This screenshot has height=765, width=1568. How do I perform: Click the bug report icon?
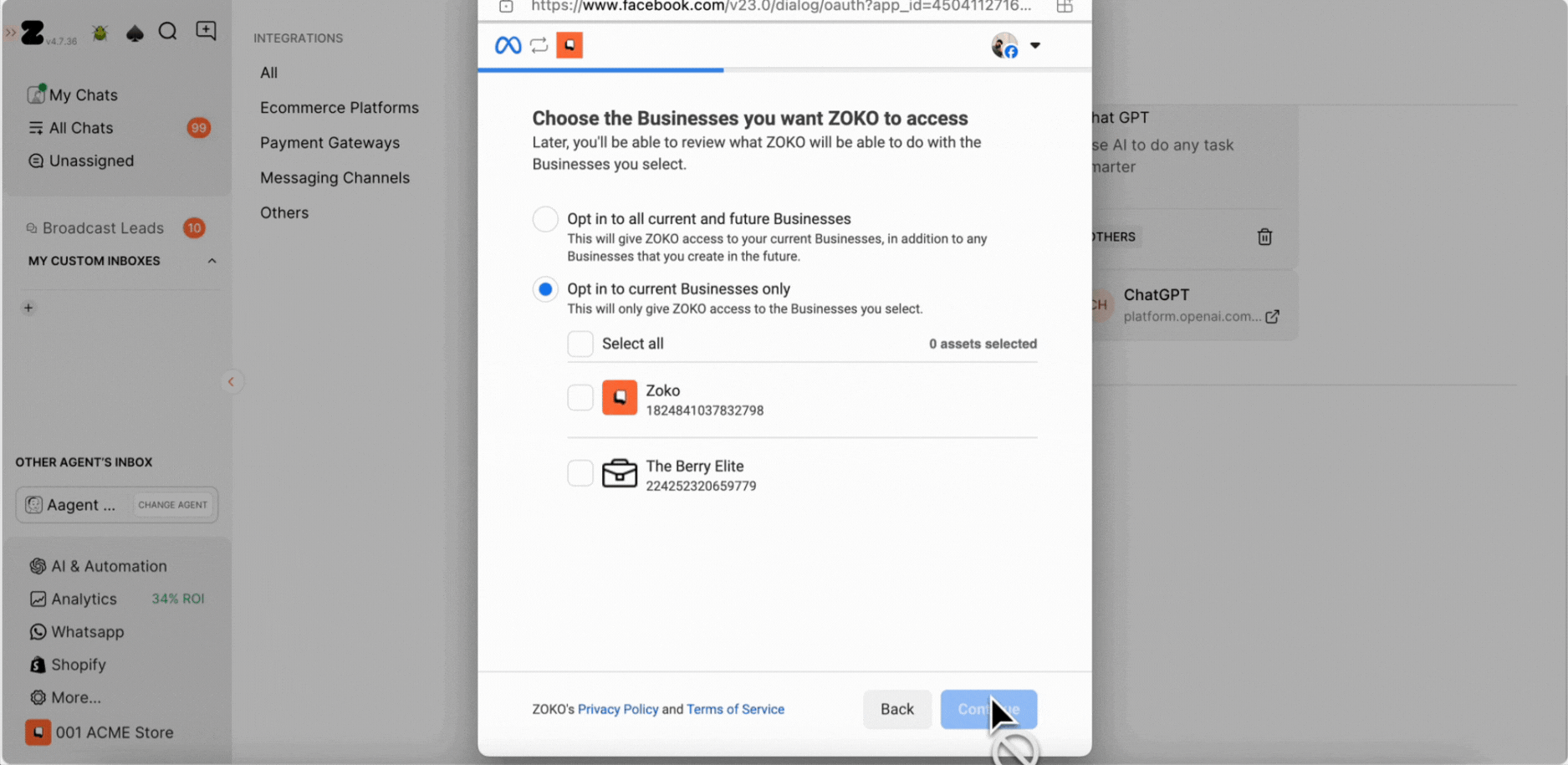(x=100, y=33)
